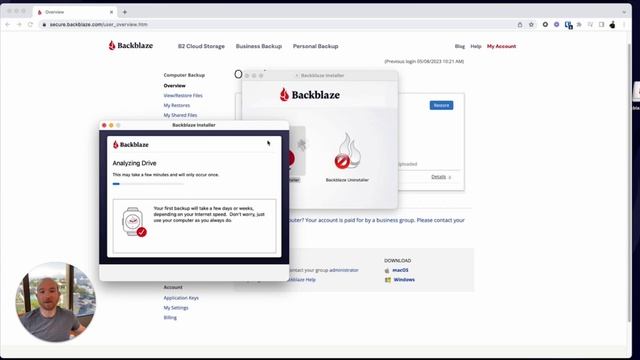Open My Shared Files page
Screen dimensions: 640x360
[x=180, y=115]
